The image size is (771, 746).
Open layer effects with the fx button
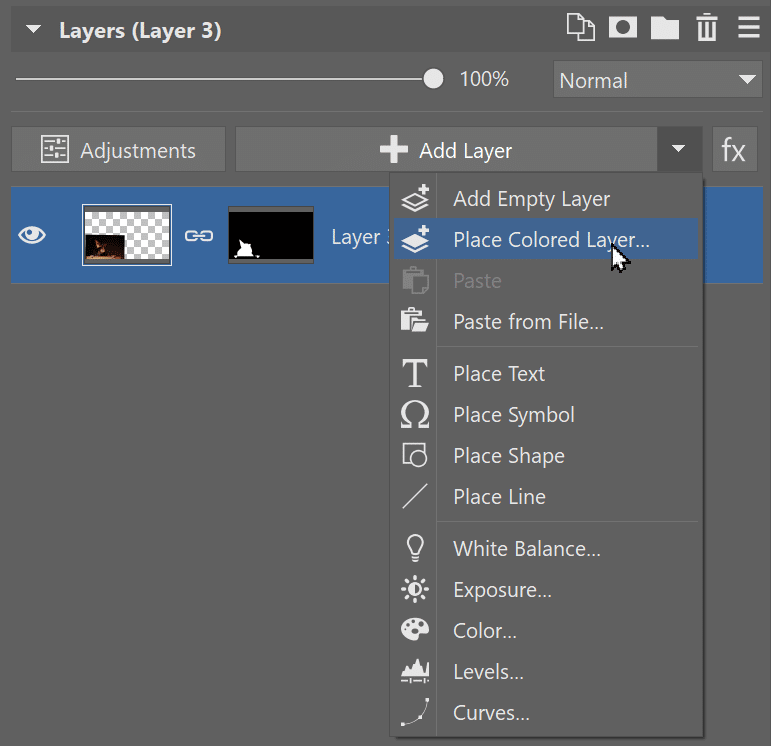tap(734, 151)
